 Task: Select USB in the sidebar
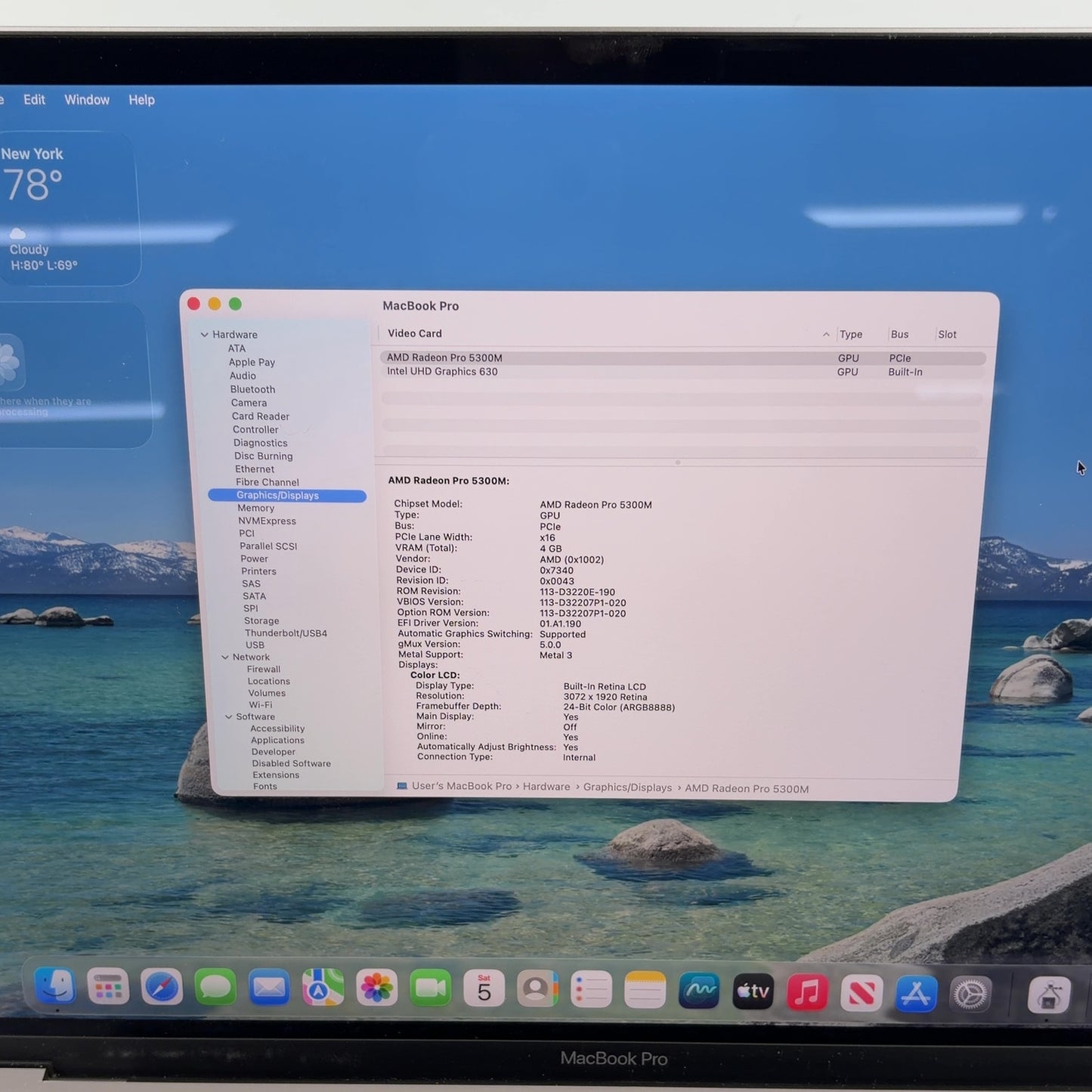(255, 645)
